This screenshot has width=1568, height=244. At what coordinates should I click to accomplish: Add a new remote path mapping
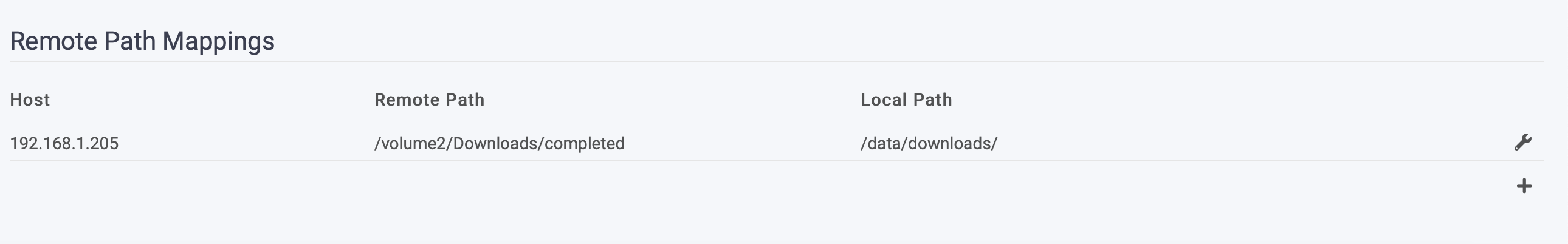pos(1524,186)
